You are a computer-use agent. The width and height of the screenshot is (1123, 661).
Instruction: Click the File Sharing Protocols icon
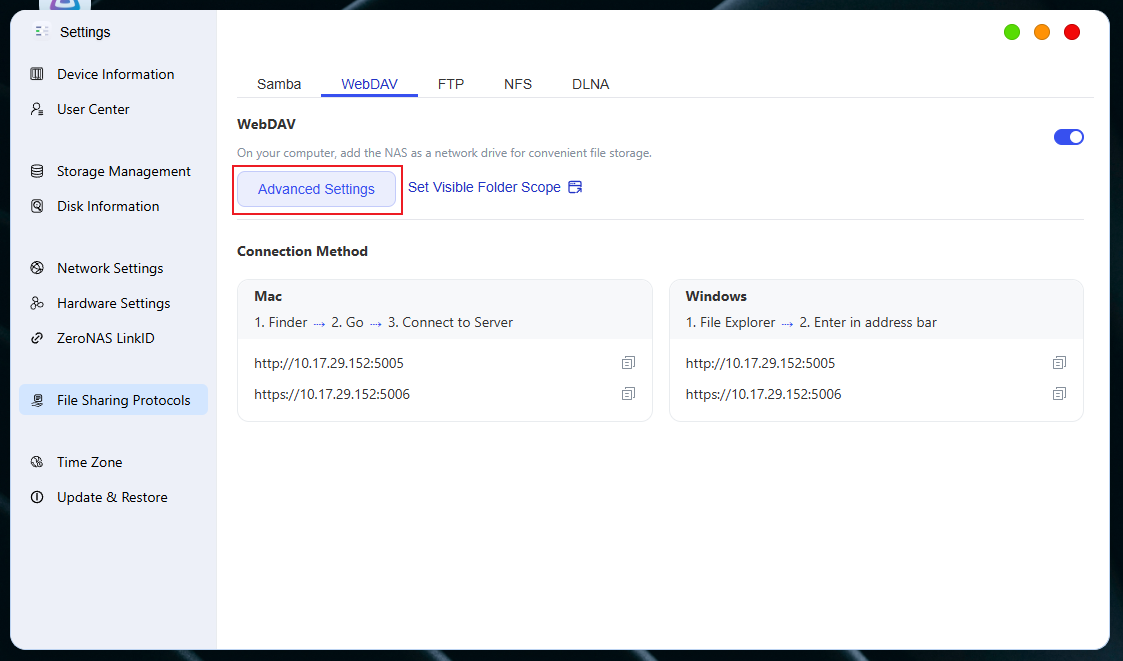coord(37,400)
